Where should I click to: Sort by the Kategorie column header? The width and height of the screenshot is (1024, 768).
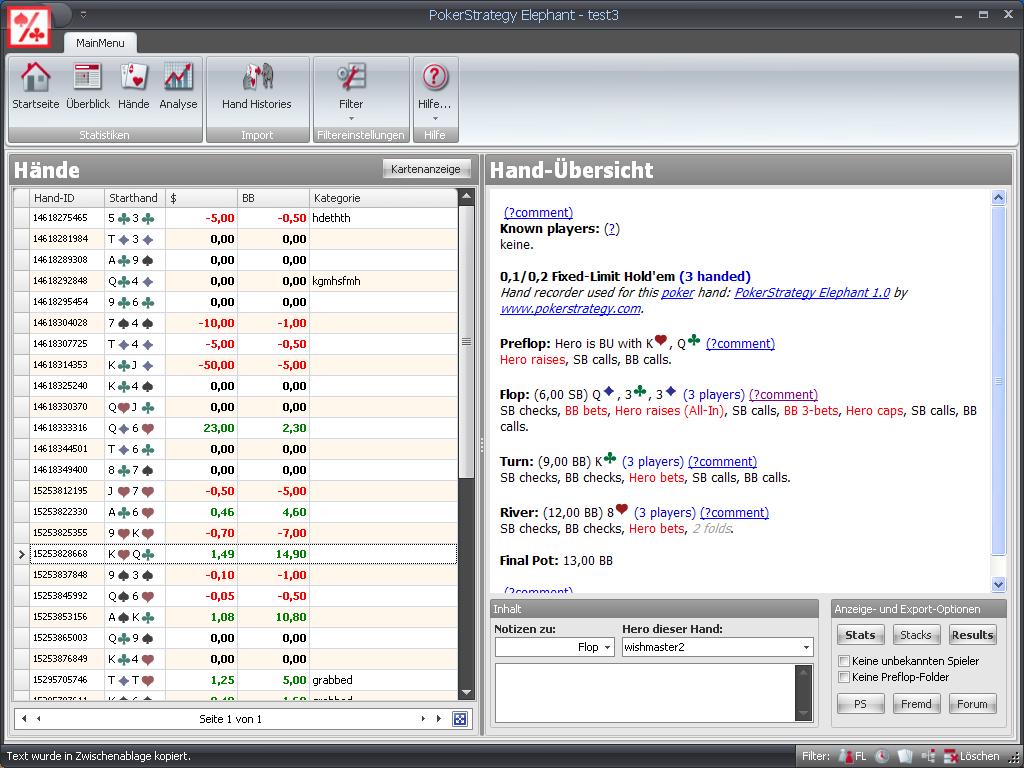click(384, 198)
